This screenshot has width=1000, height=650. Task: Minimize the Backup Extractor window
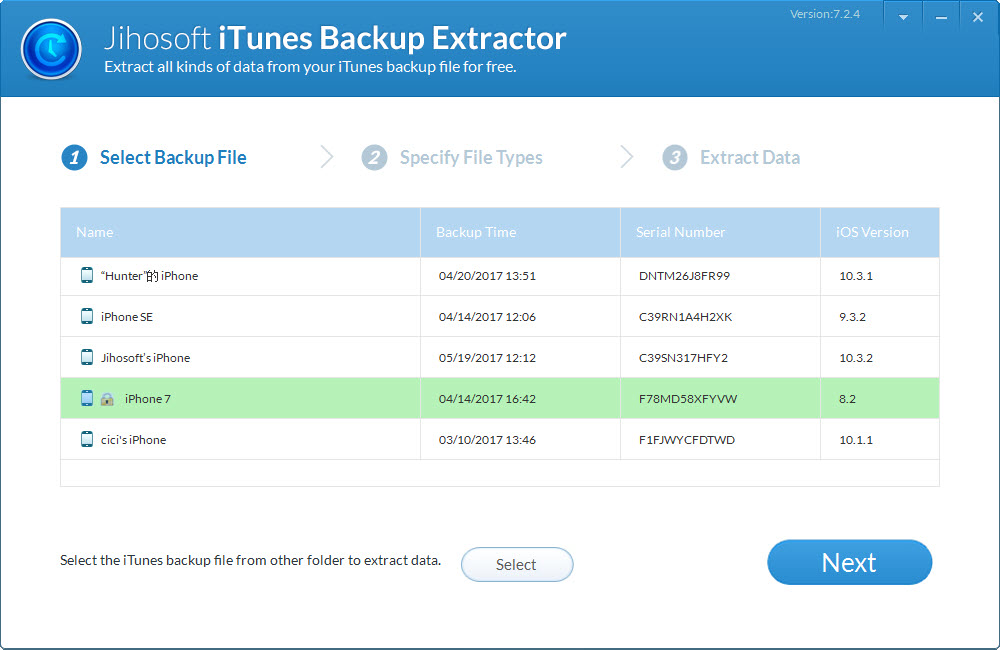[940, 18]
